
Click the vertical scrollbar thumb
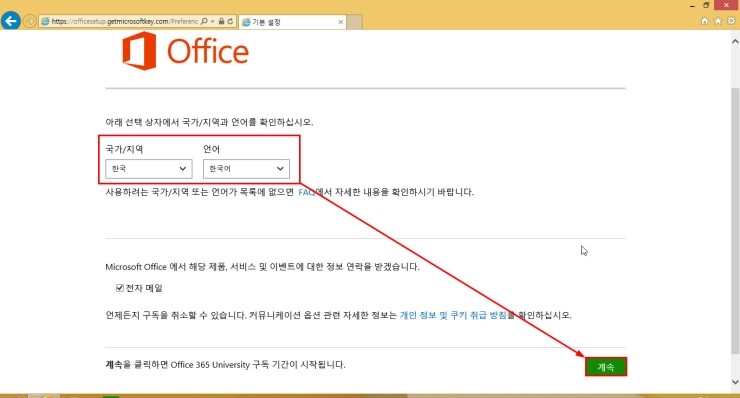tap(735, 221)
